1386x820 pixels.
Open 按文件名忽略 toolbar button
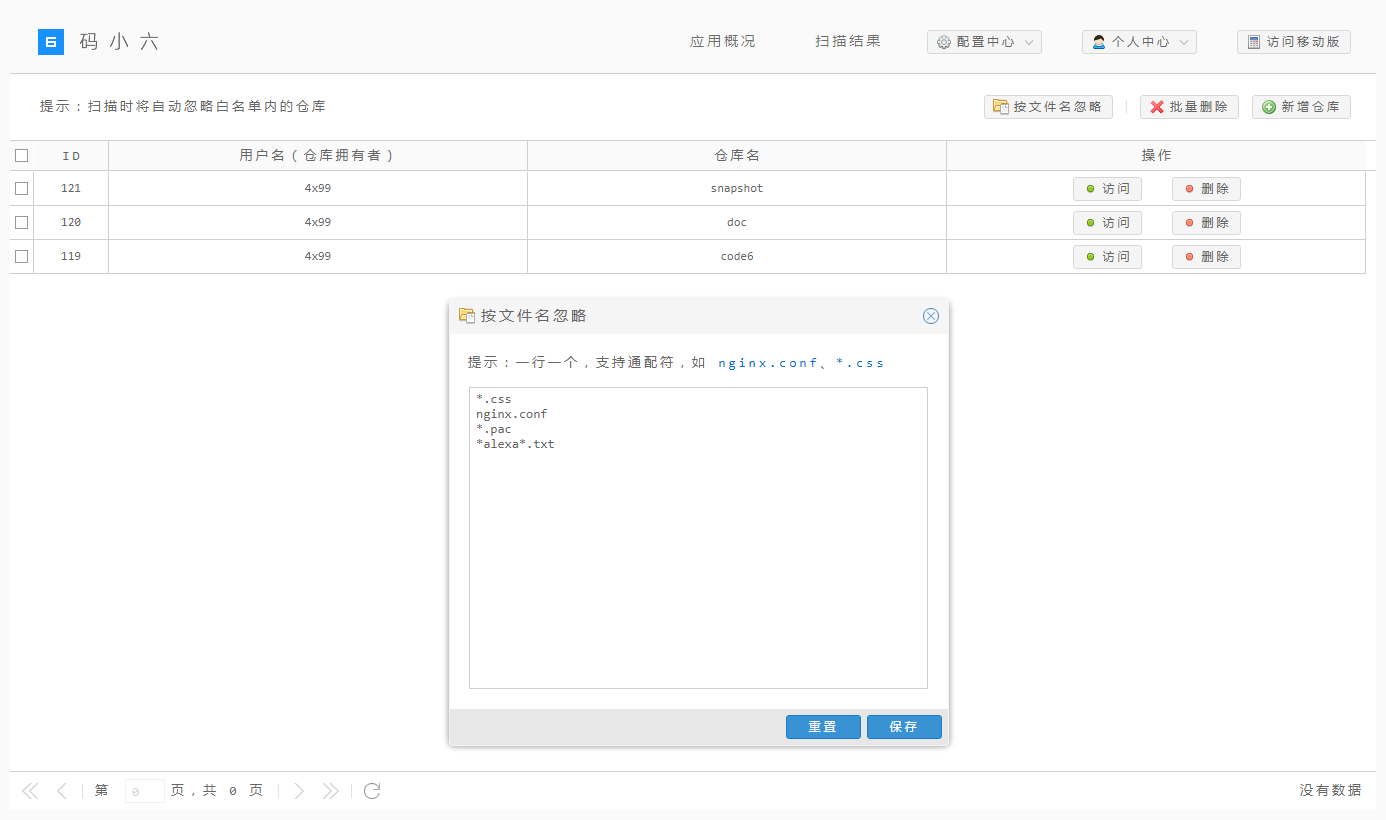(x=1048, y=107)
